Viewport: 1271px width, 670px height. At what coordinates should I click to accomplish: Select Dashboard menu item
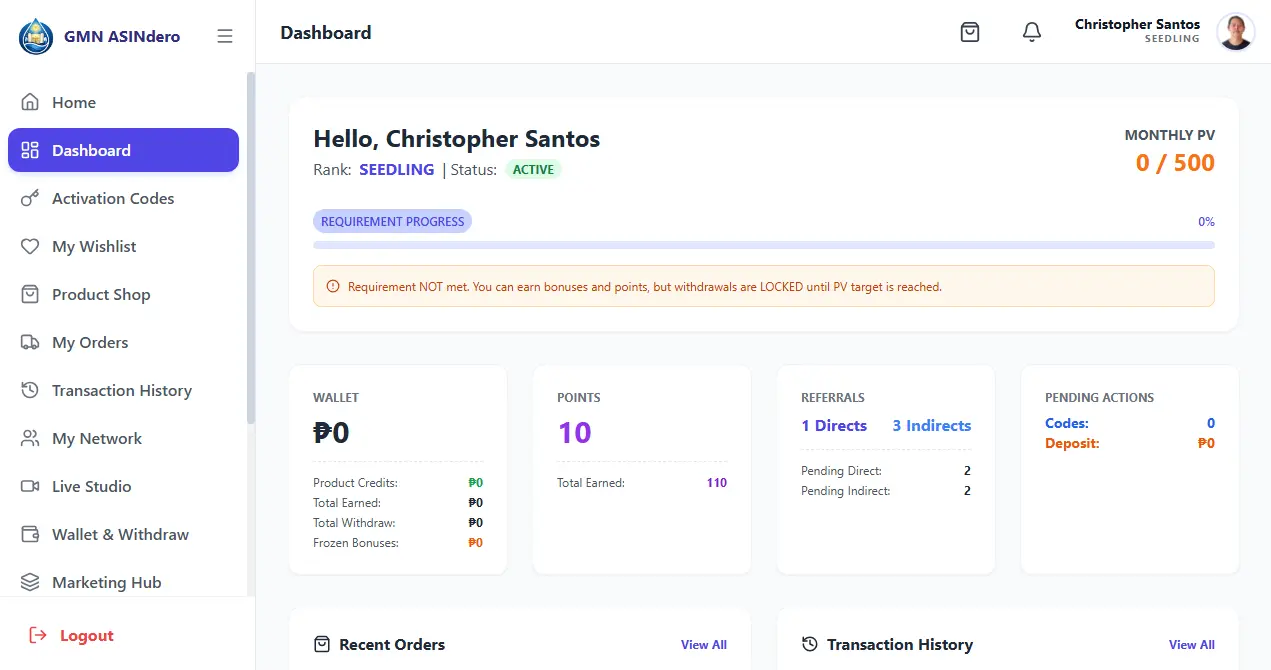123,150
